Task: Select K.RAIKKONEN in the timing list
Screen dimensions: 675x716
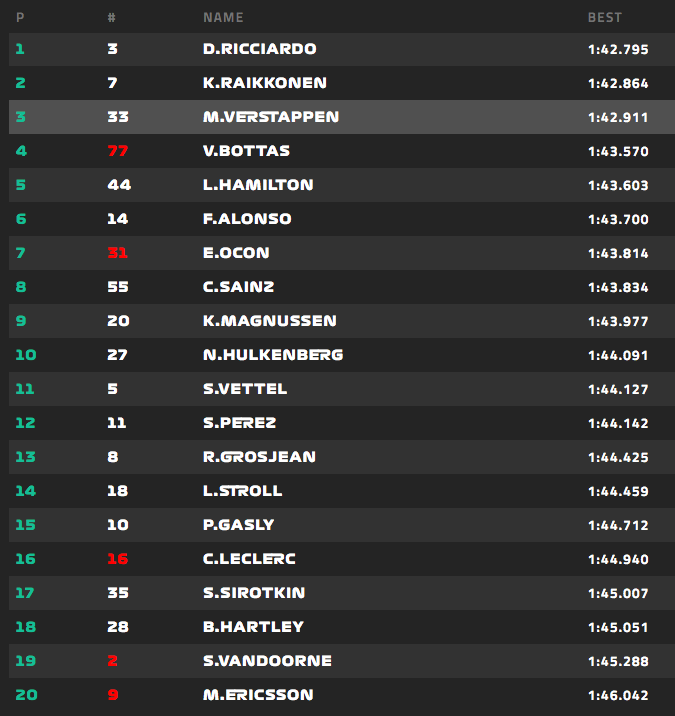Action: 264,83
